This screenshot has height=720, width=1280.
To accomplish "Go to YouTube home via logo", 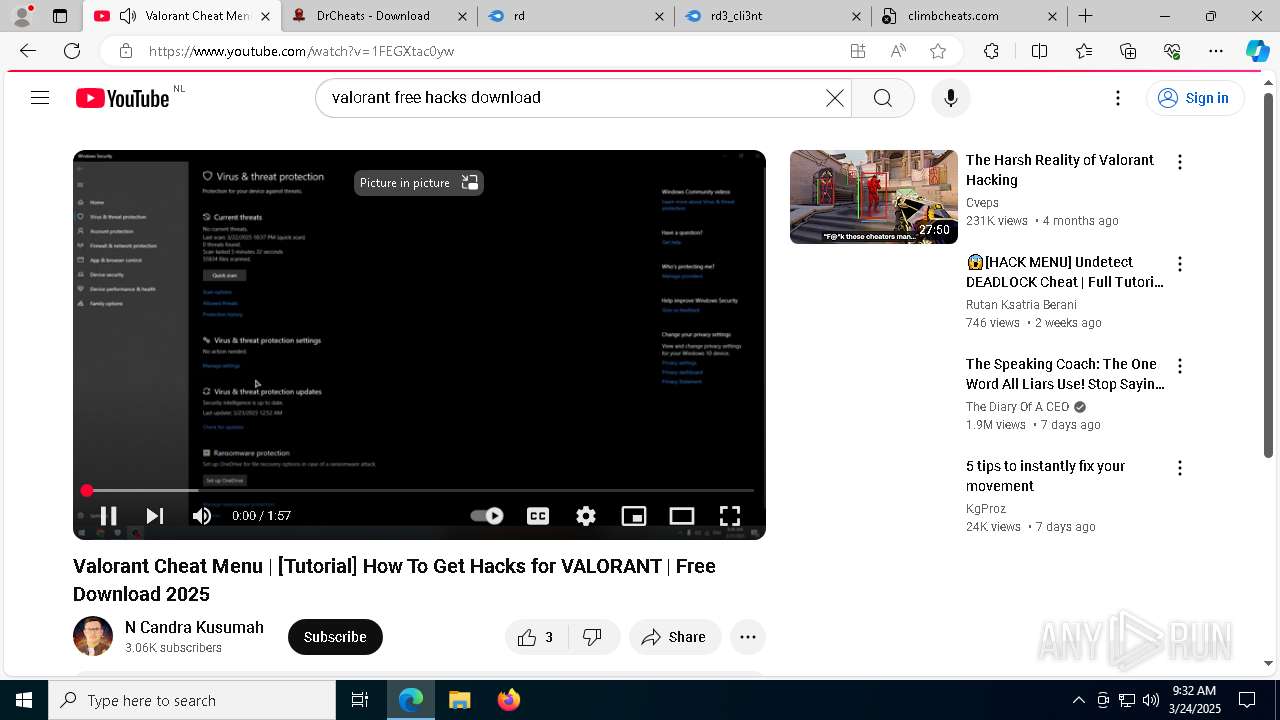I will [x=122, y=98].
